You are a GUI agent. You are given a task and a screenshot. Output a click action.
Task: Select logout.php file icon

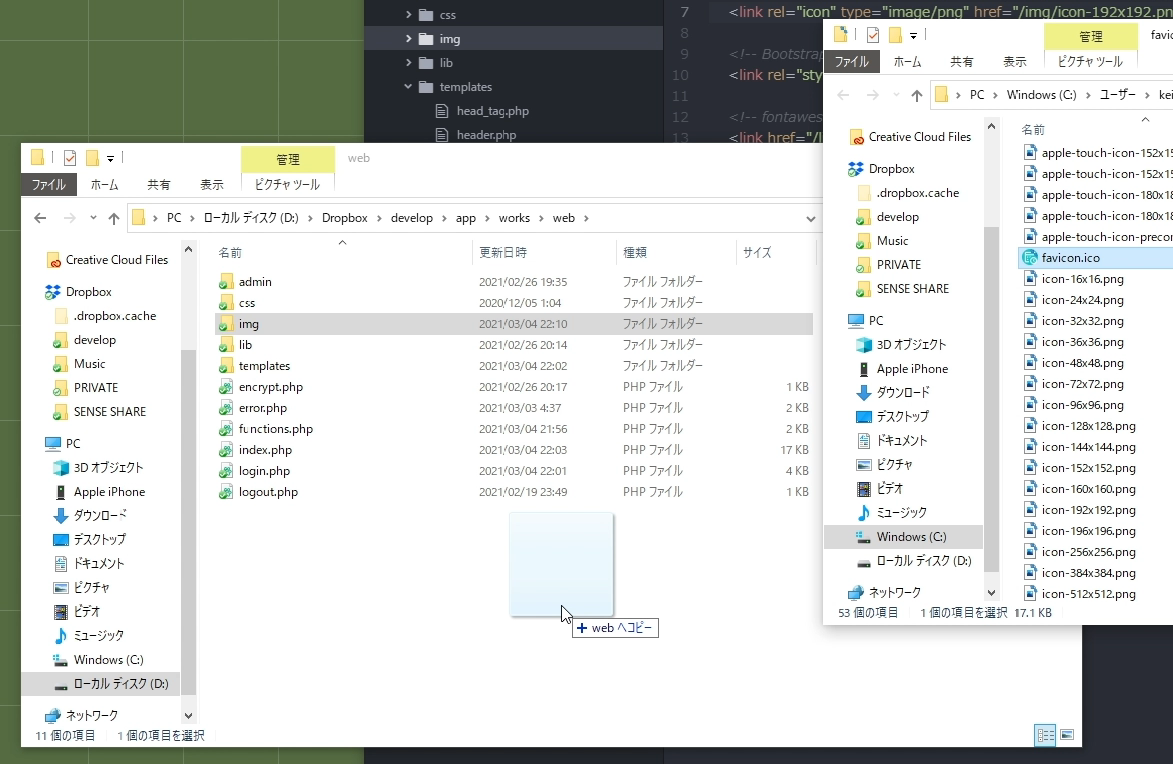(226, 492)
